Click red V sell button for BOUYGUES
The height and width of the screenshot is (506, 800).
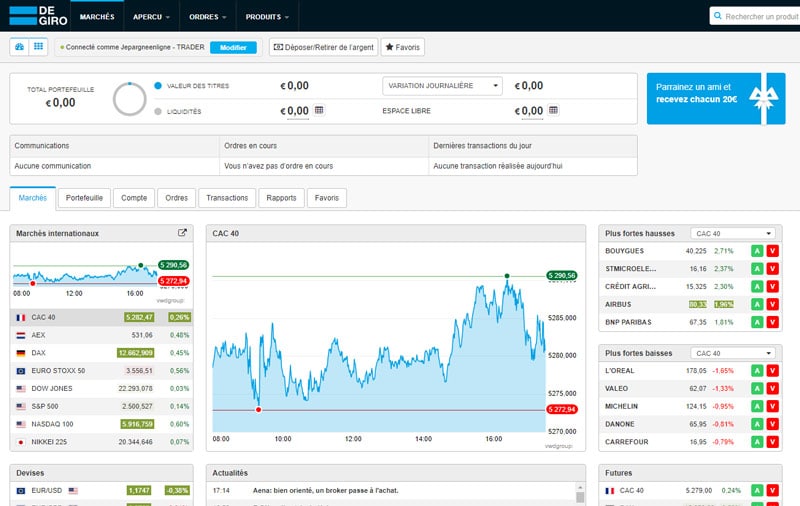772,251
